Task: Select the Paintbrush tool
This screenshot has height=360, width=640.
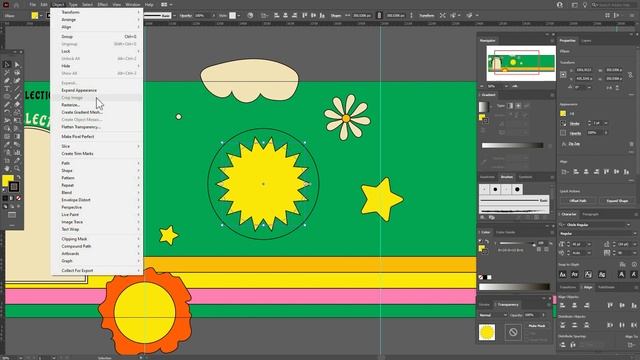Action: click(x=17, y=97)
